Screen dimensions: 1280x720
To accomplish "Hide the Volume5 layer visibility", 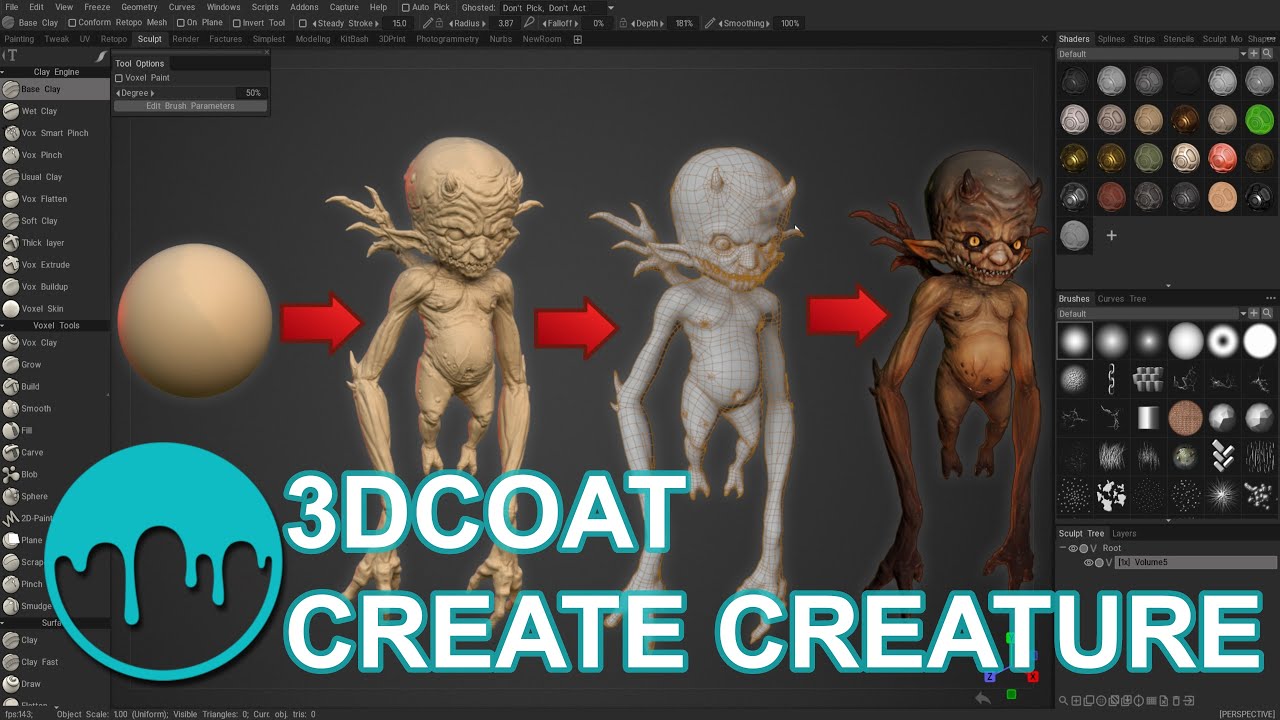I will pos(1089,563).
